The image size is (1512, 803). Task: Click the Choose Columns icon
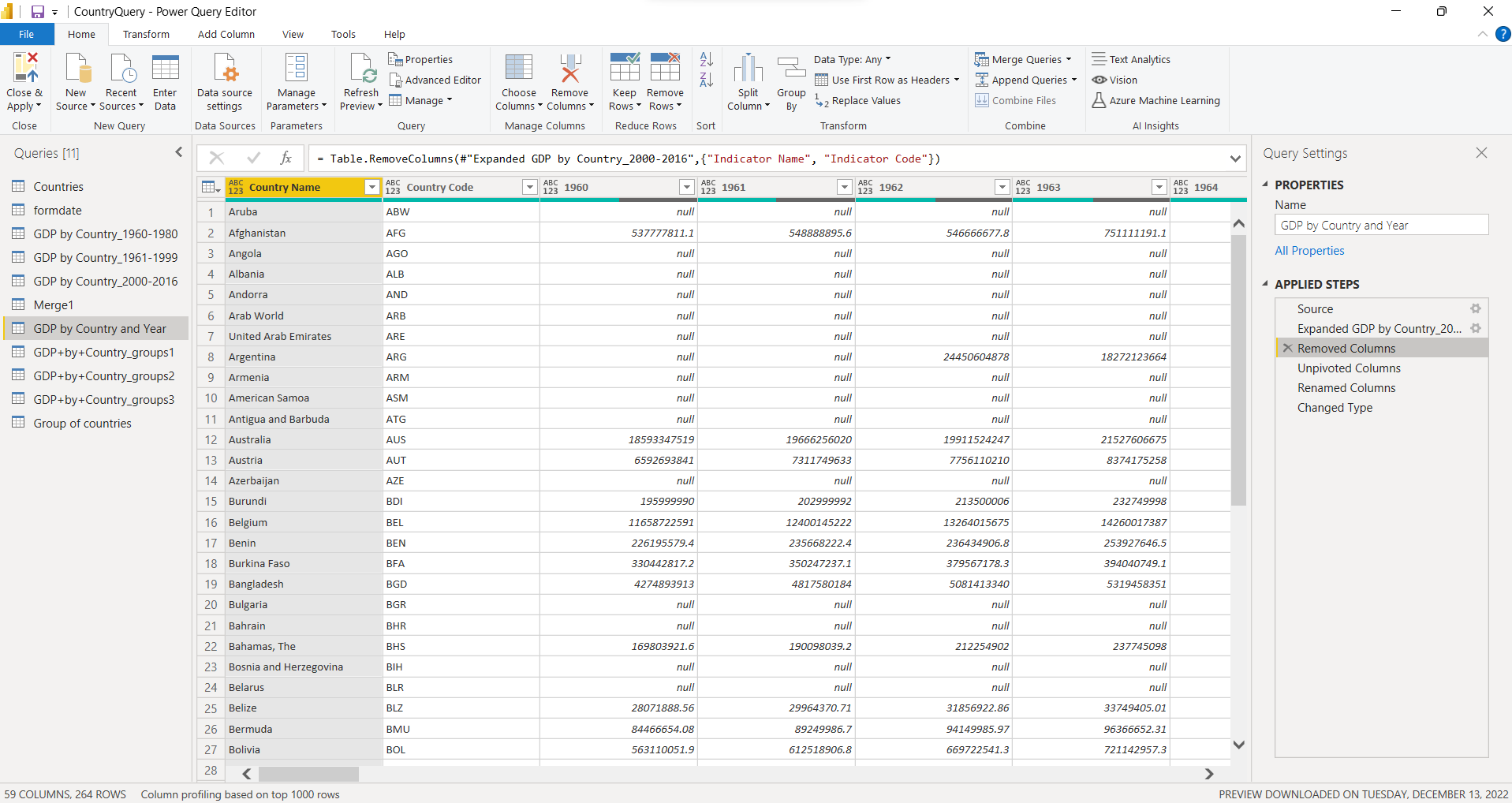point(519,68)
